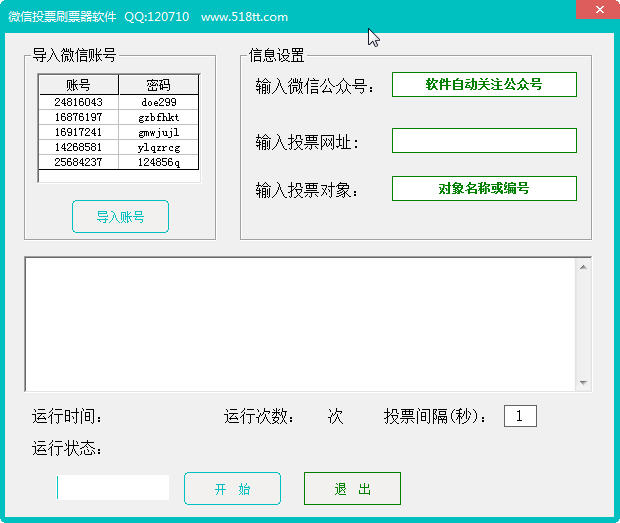Focus the 输入微信公众号 input field

pos(484,85)
